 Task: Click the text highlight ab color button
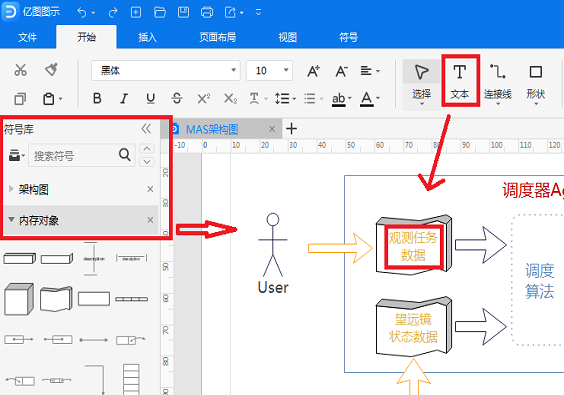[x=338, y=99]
